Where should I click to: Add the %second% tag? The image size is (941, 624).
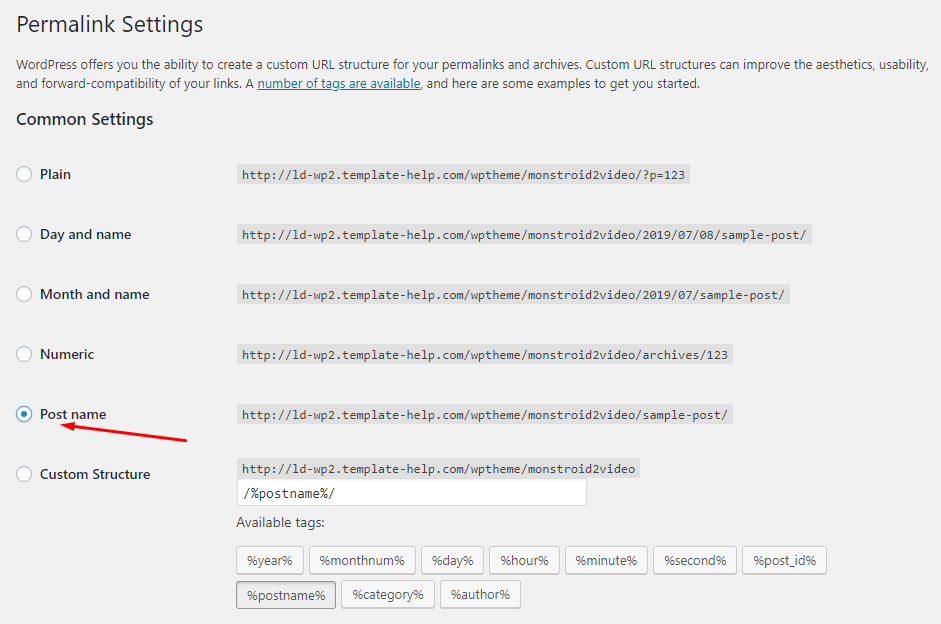(x=695, y=560)
